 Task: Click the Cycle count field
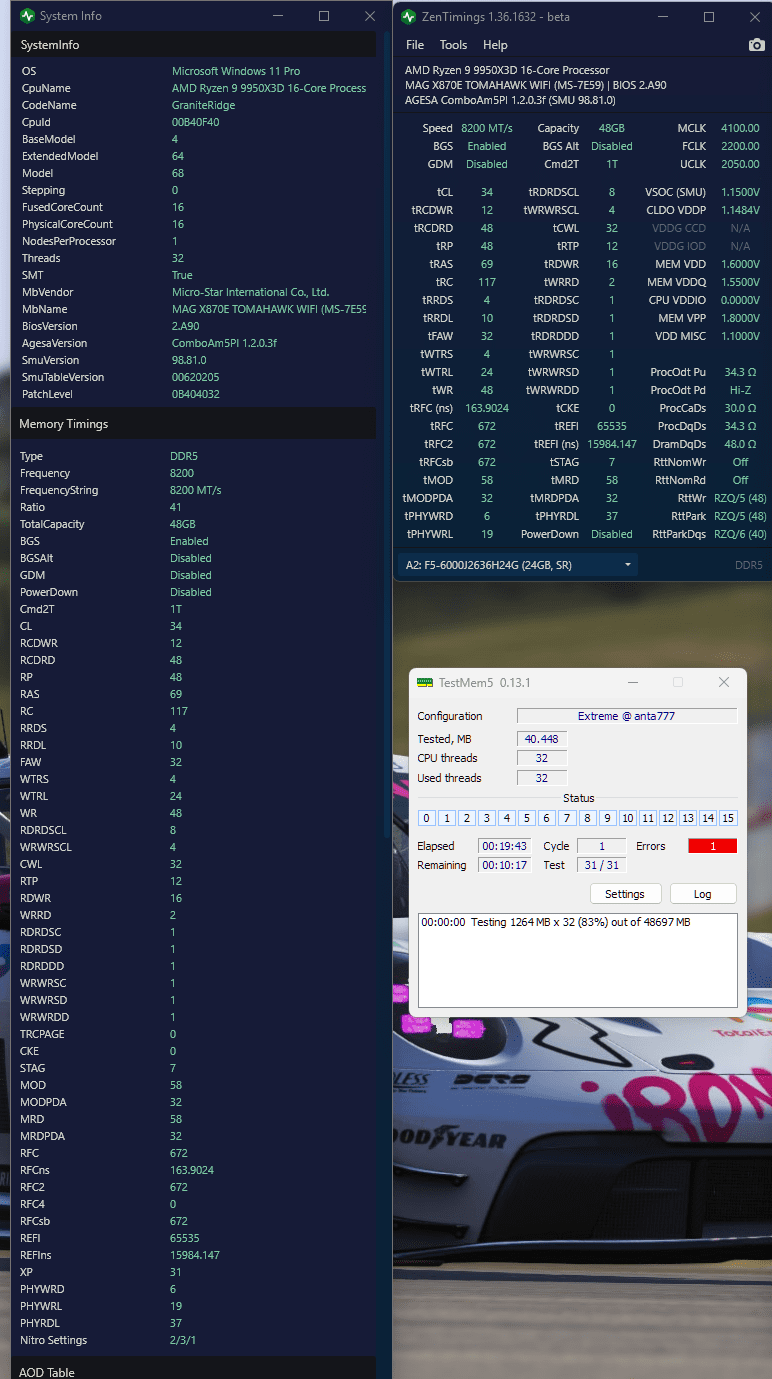601,846
